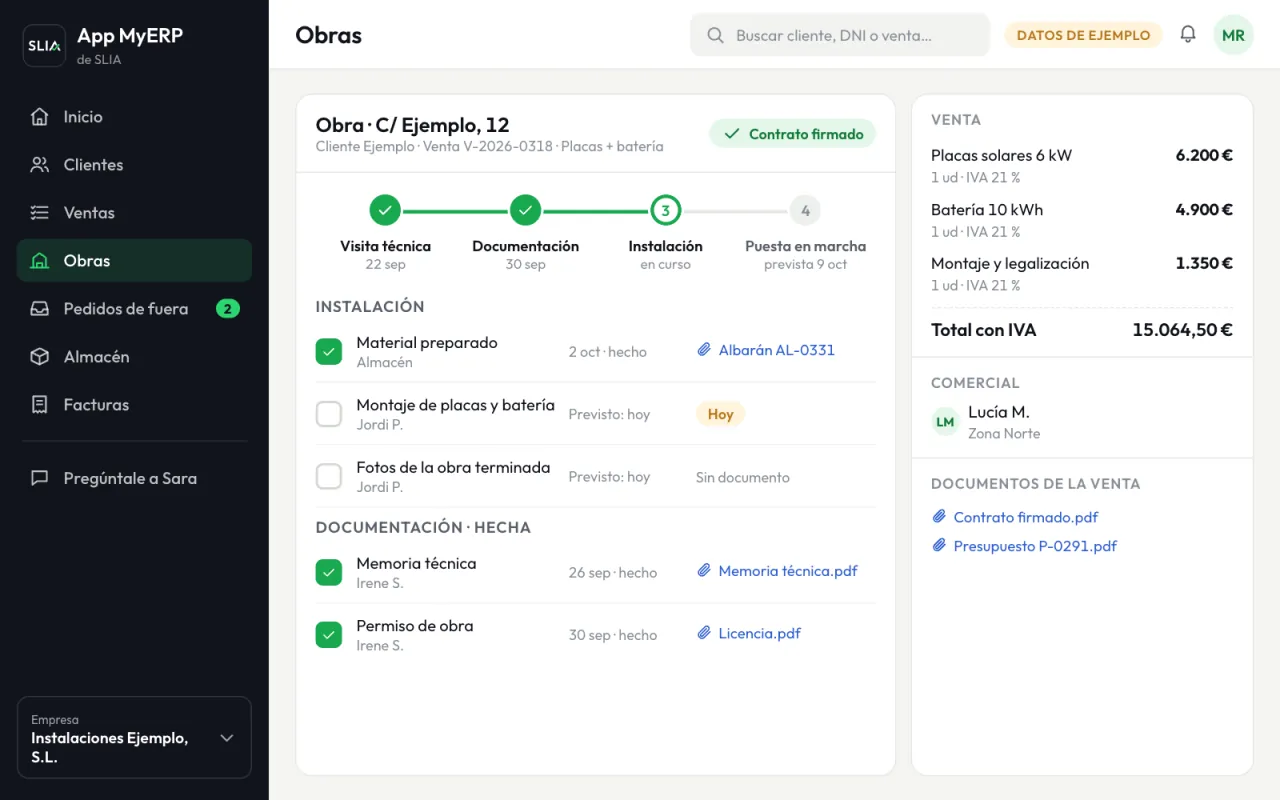The width and height of the screenshot is (1280, 800).
Task: Open the MR user avatar
Action: coord(1233,35)
